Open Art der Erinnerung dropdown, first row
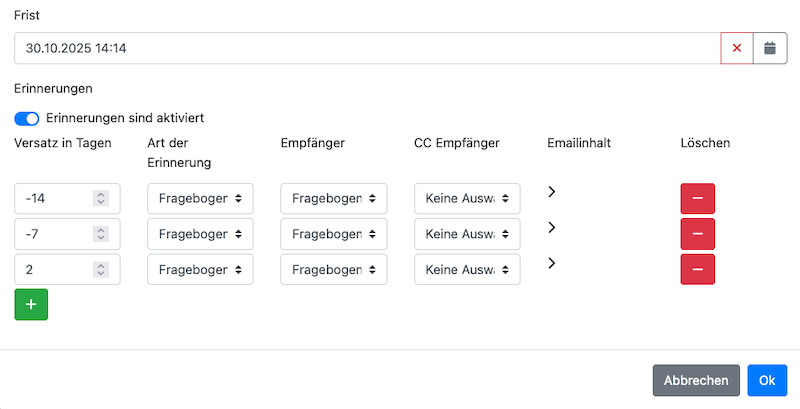This screenshot has width=800, height=409. (200, 198)
